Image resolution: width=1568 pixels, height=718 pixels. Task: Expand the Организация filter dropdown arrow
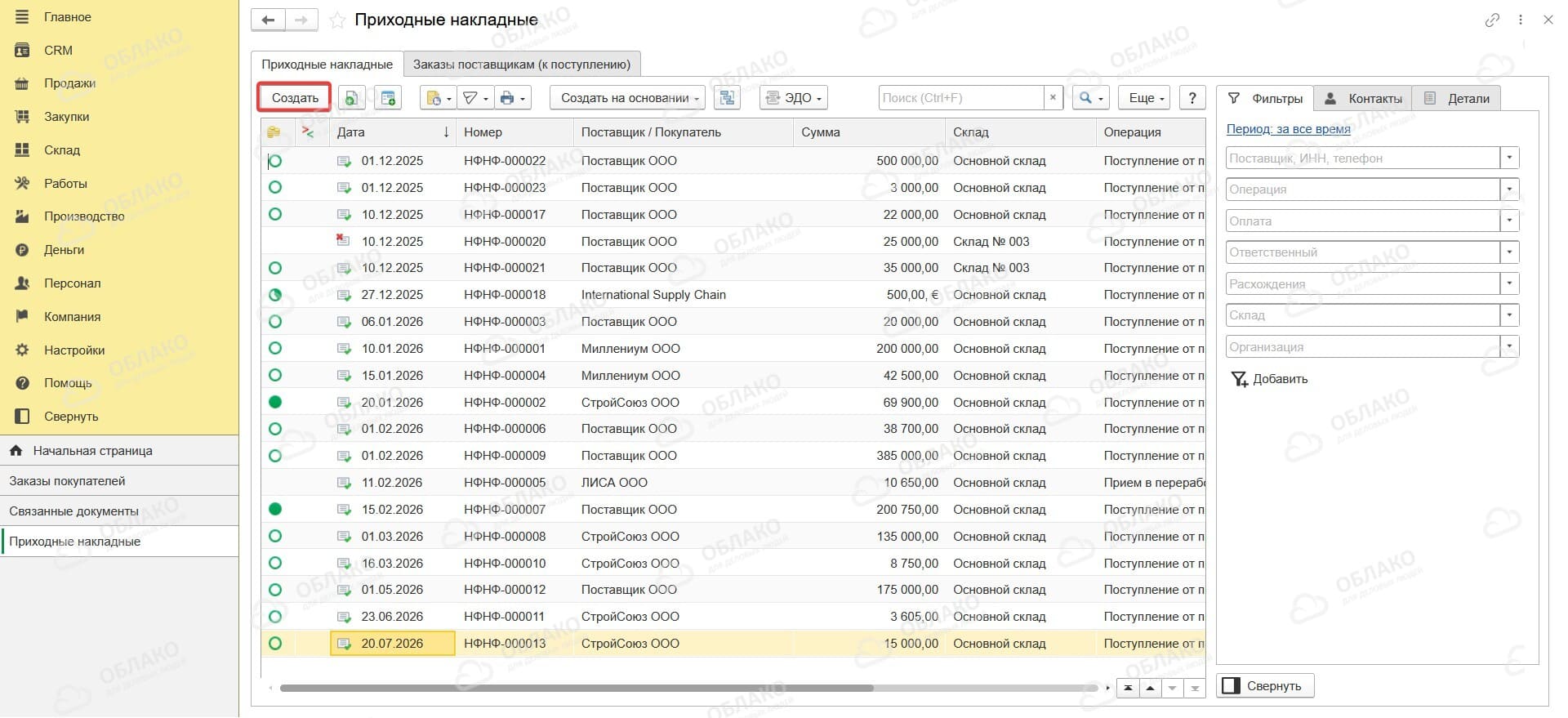[1509, 346]
